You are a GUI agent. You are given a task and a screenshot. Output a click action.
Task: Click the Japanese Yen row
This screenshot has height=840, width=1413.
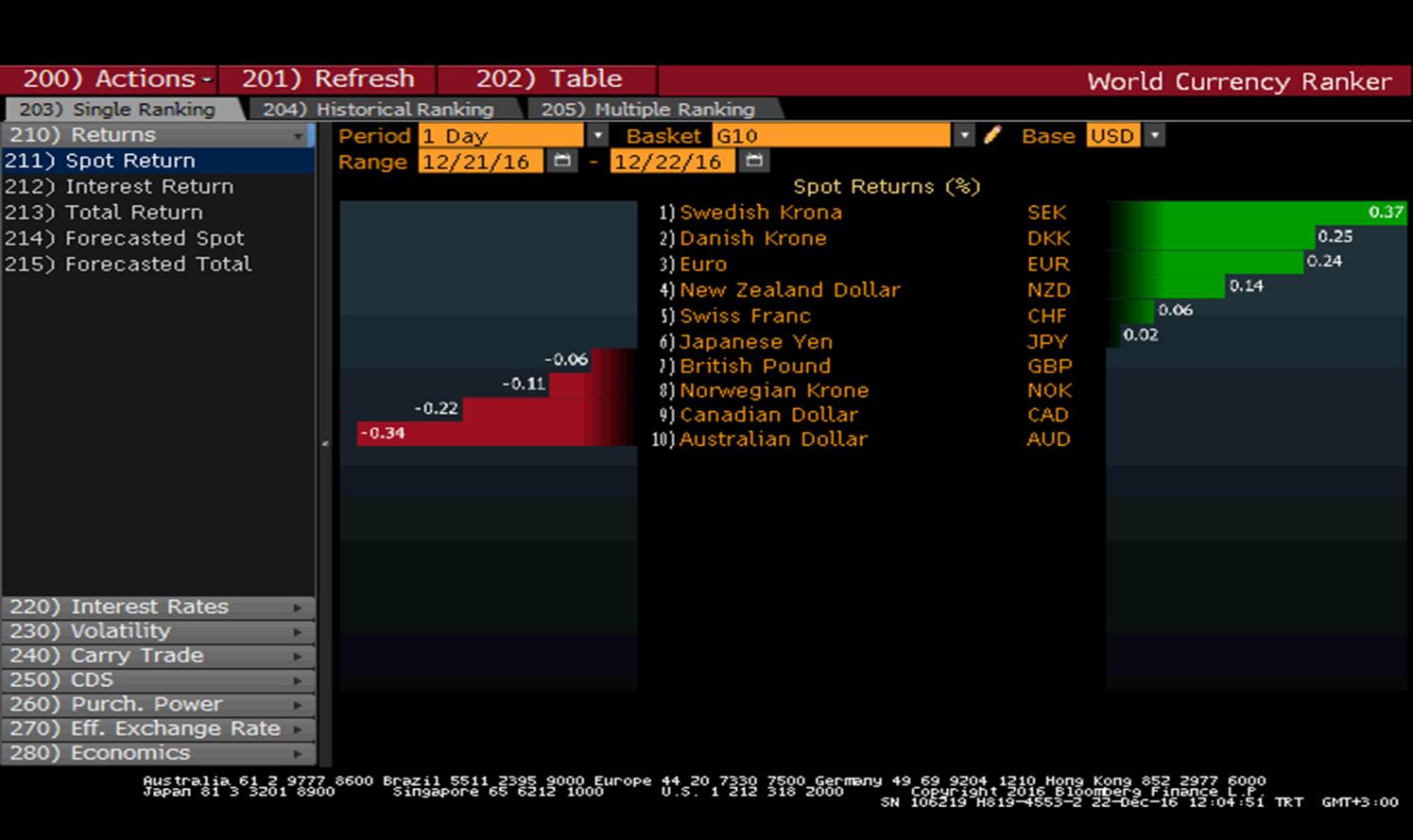click(x=865, y=341)
